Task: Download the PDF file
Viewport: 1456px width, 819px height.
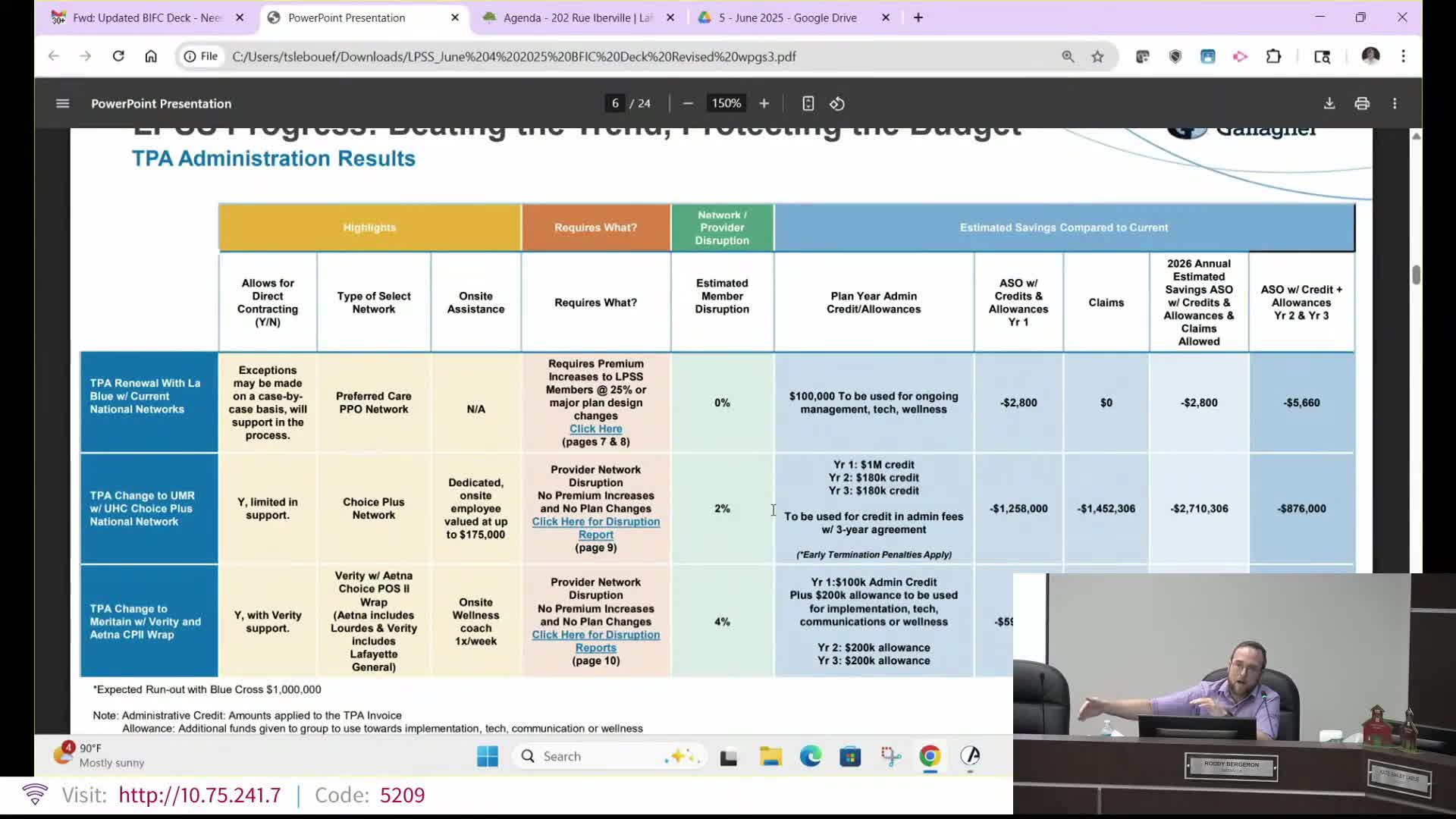Action: pos(1329,104)
